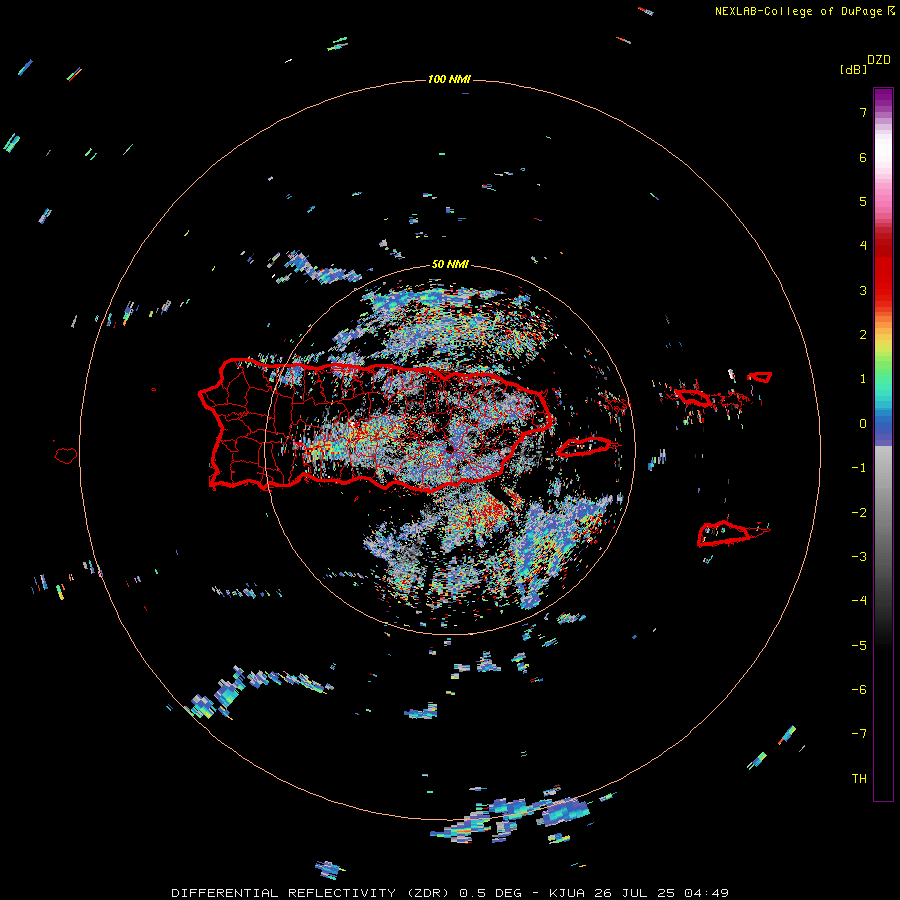Click the 1 tick label on the color scale
Screen dimensions: 900x900
click(x=863, y=379)
